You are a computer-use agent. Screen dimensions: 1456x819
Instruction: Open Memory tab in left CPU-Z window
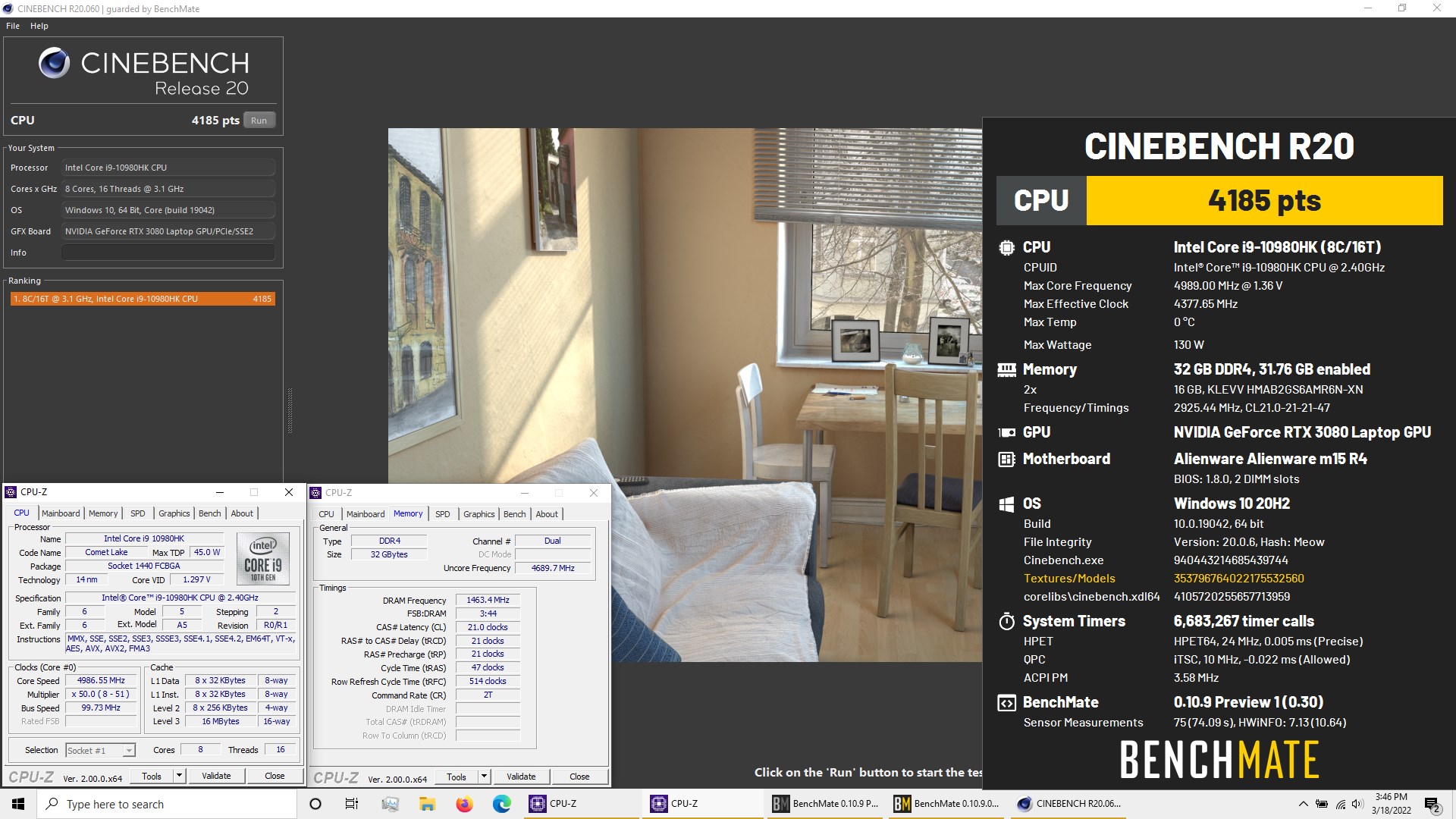click(x=103, y=513)
